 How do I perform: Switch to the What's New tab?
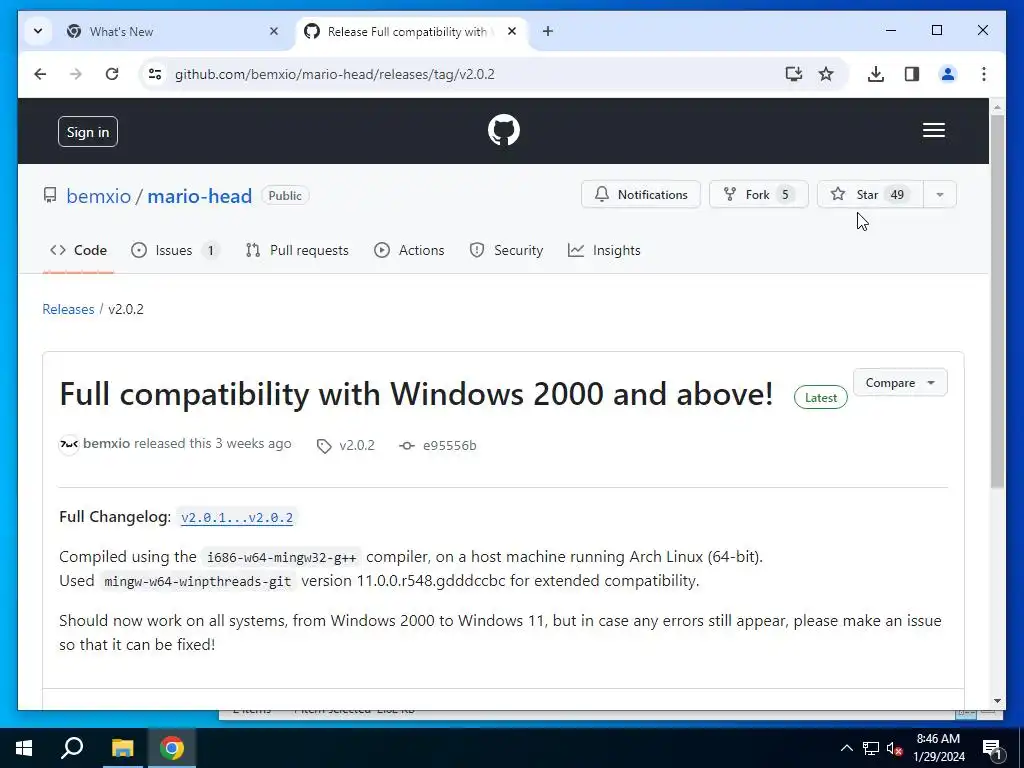[x=171, y=31]
